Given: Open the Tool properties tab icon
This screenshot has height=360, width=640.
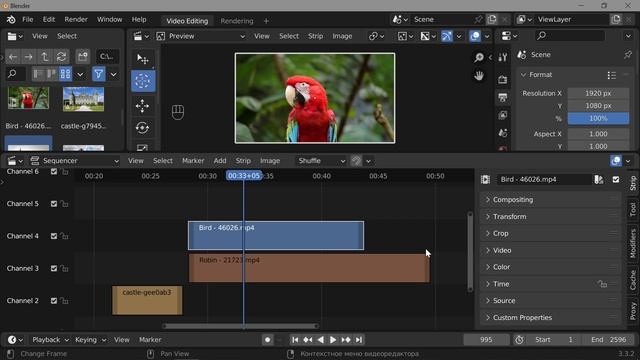Looking at the screenshot, I should click(502, 58).
